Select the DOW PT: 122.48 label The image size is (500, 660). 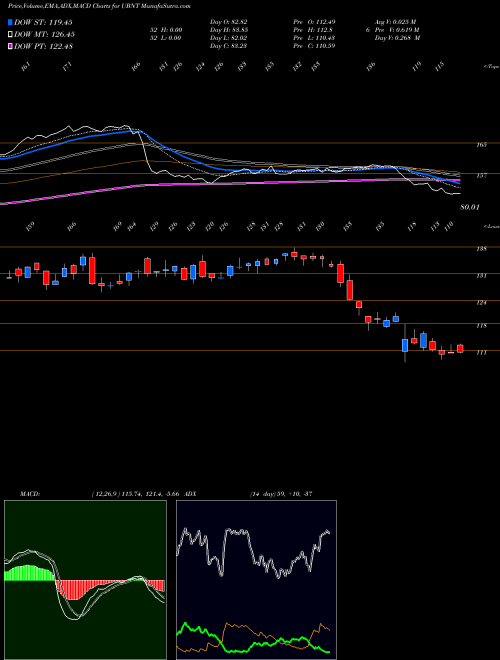[43, 47]
